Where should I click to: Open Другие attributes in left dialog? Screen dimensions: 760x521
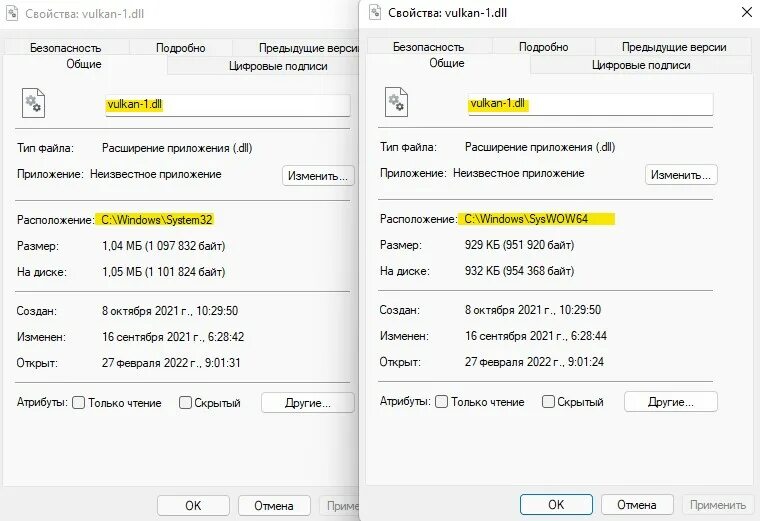click(308, 403)
